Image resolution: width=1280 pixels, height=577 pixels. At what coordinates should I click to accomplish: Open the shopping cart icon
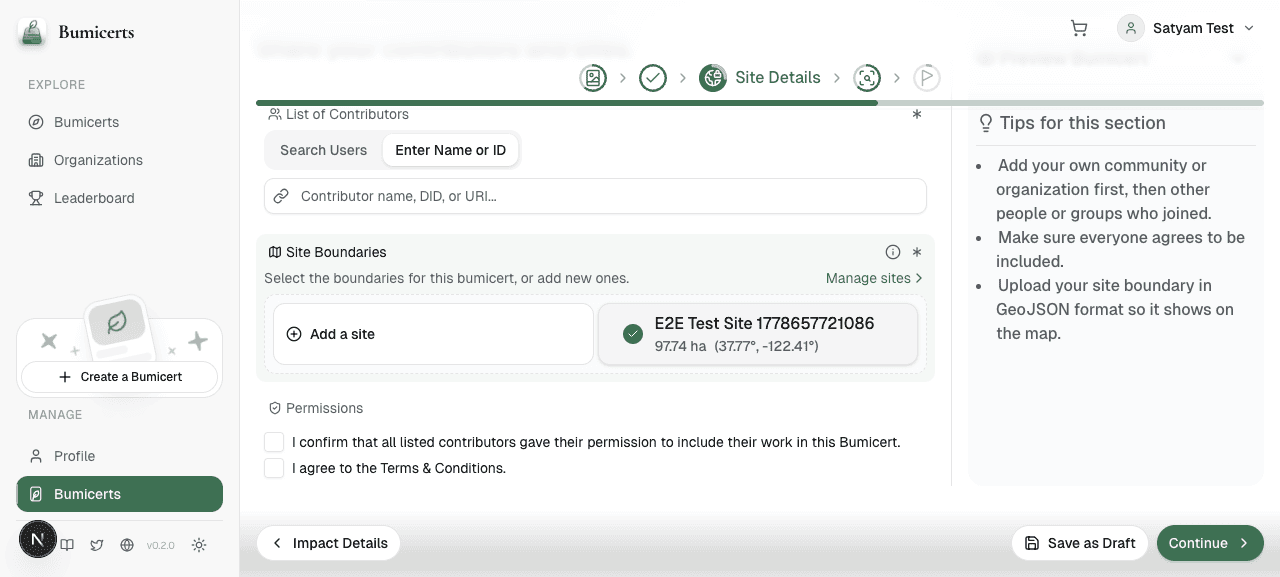1079,28
